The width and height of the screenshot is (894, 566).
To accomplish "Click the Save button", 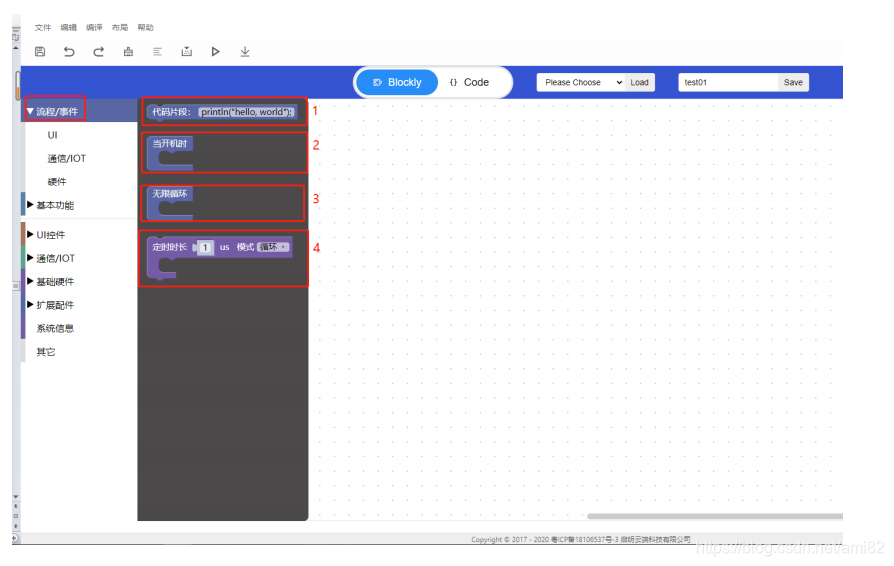I will click(x=793, y=82).
